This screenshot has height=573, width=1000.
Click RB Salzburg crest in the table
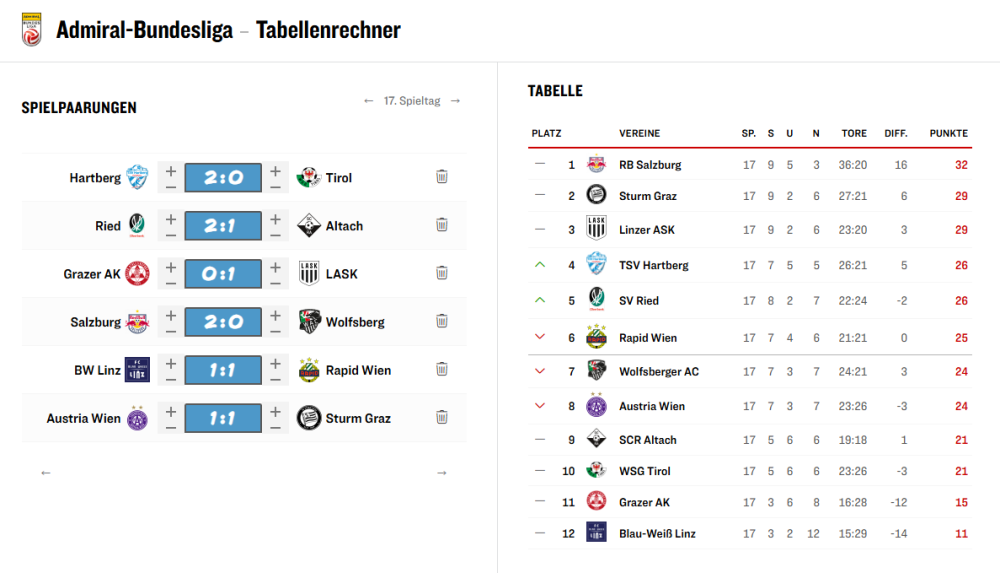[x=597, y=165]
